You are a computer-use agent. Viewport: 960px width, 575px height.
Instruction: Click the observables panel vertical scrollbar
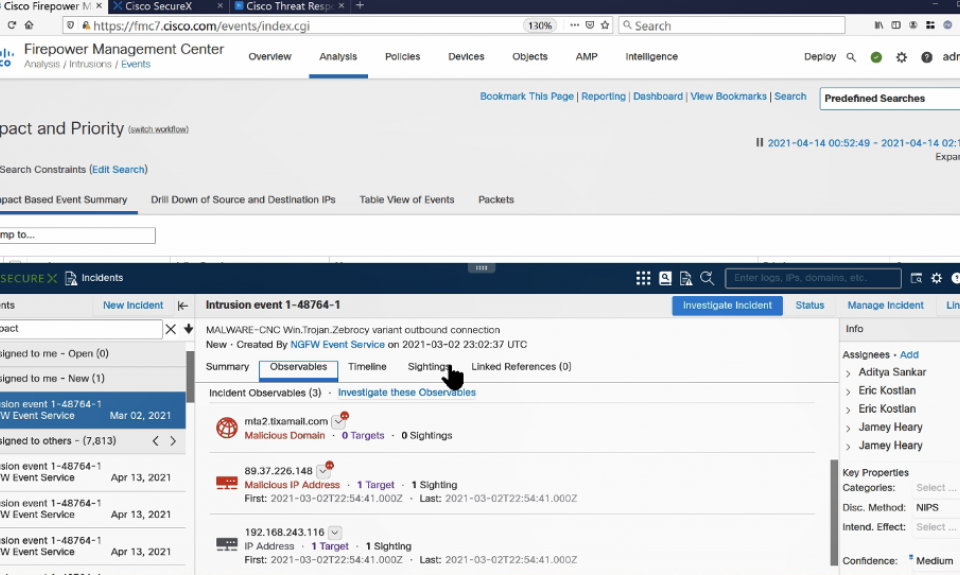tap(834, 512)
